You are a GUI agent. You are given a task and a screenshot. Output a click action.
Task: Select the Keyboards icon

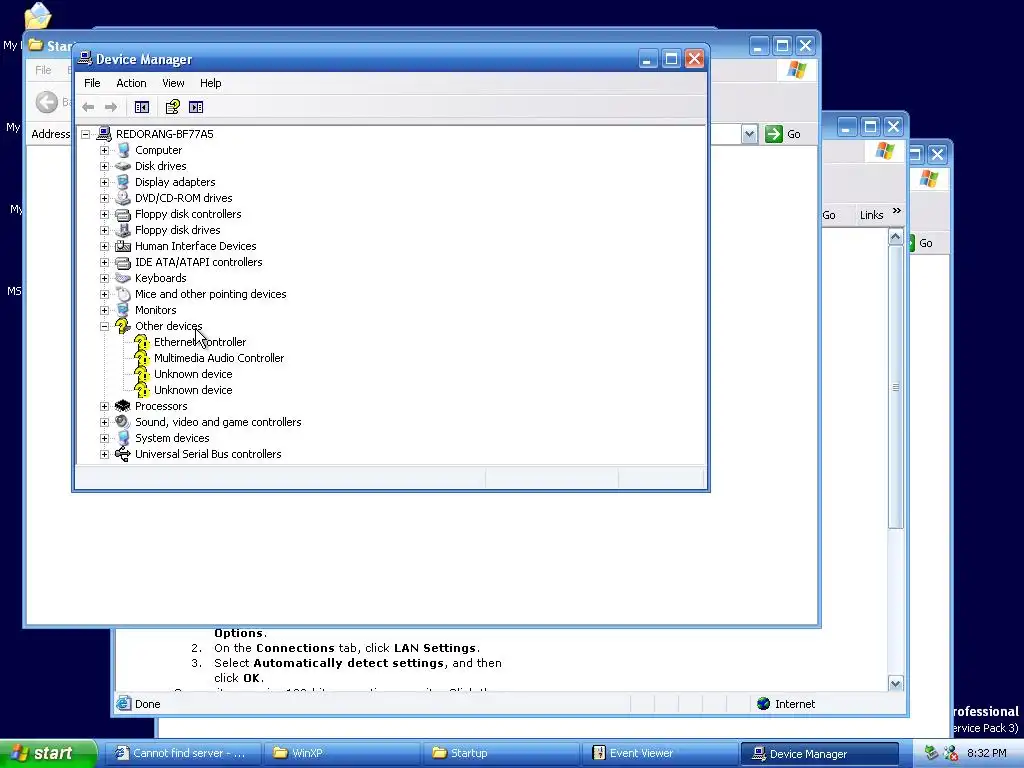123,278
